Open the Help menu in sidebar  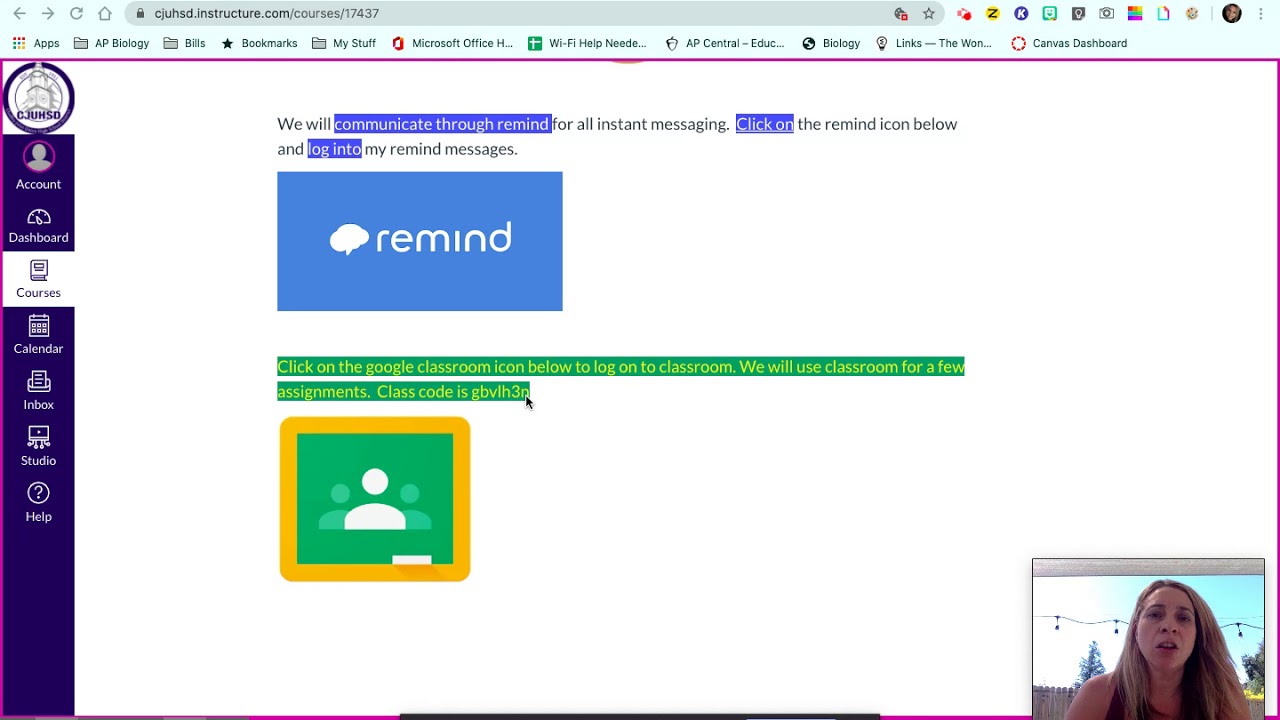point(38,503)
